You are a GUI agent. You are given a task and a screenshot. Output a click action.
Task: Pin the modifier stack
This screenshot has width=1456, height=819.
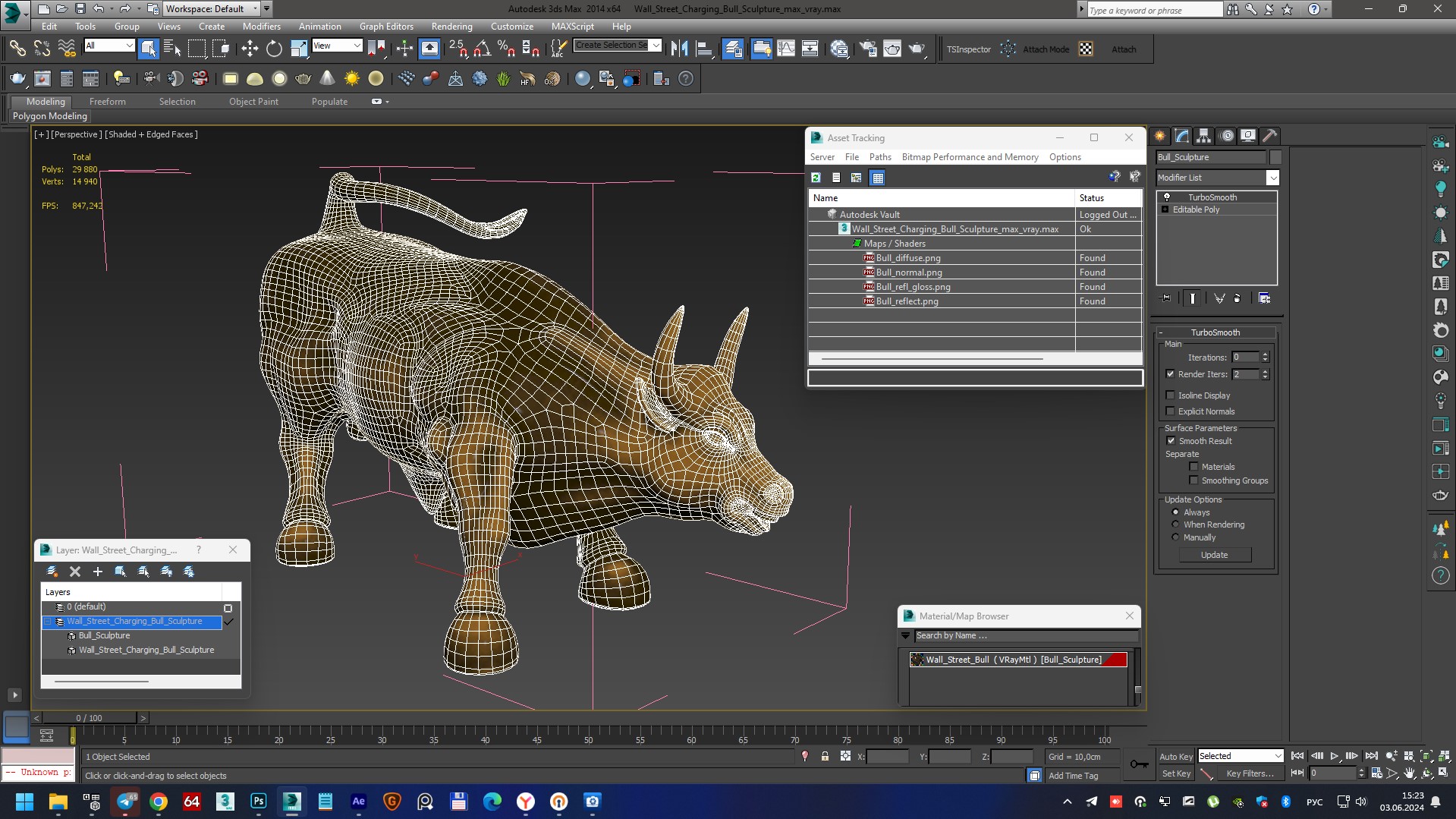coord(1166,298)
